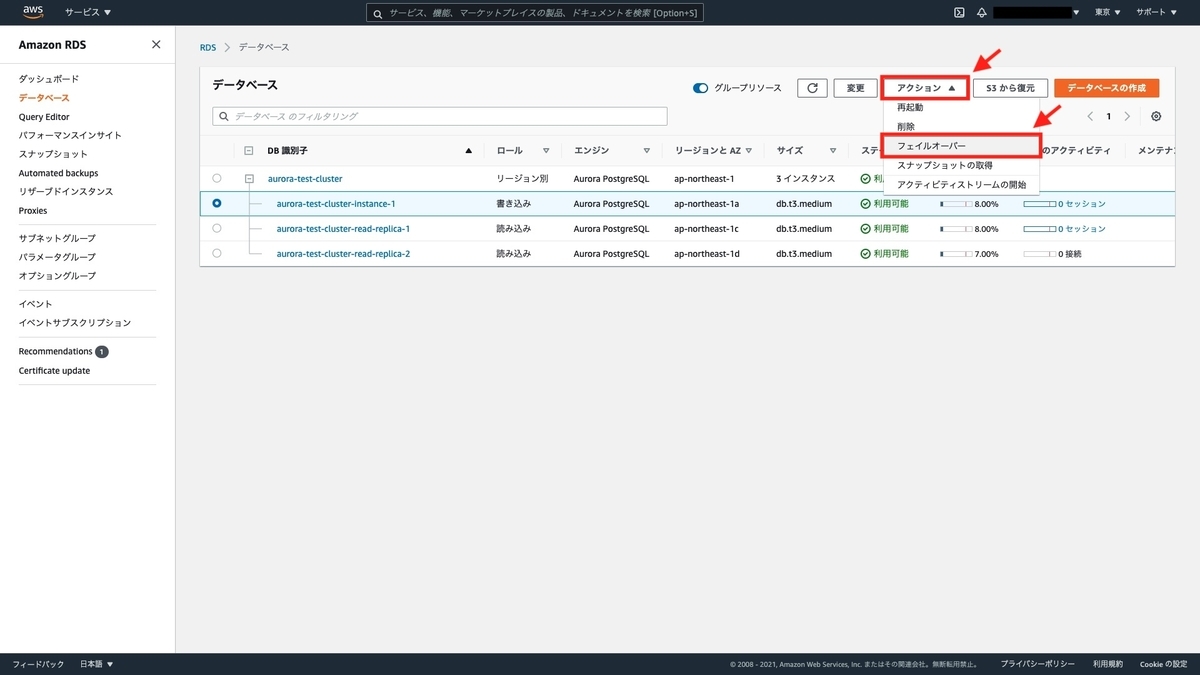Open Query Editor in sidebar

(x=44, y=117)
